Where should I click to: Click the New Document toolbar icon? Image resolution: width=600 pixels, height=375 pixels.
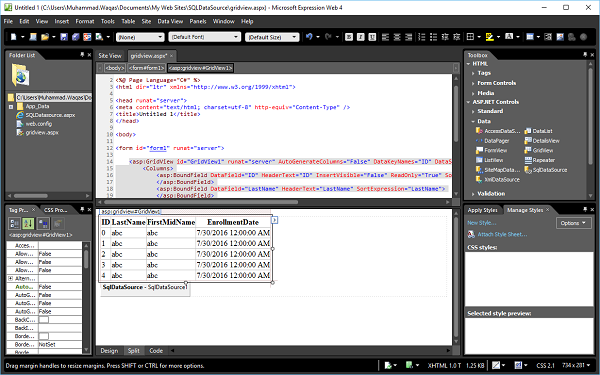coord(14,37)
